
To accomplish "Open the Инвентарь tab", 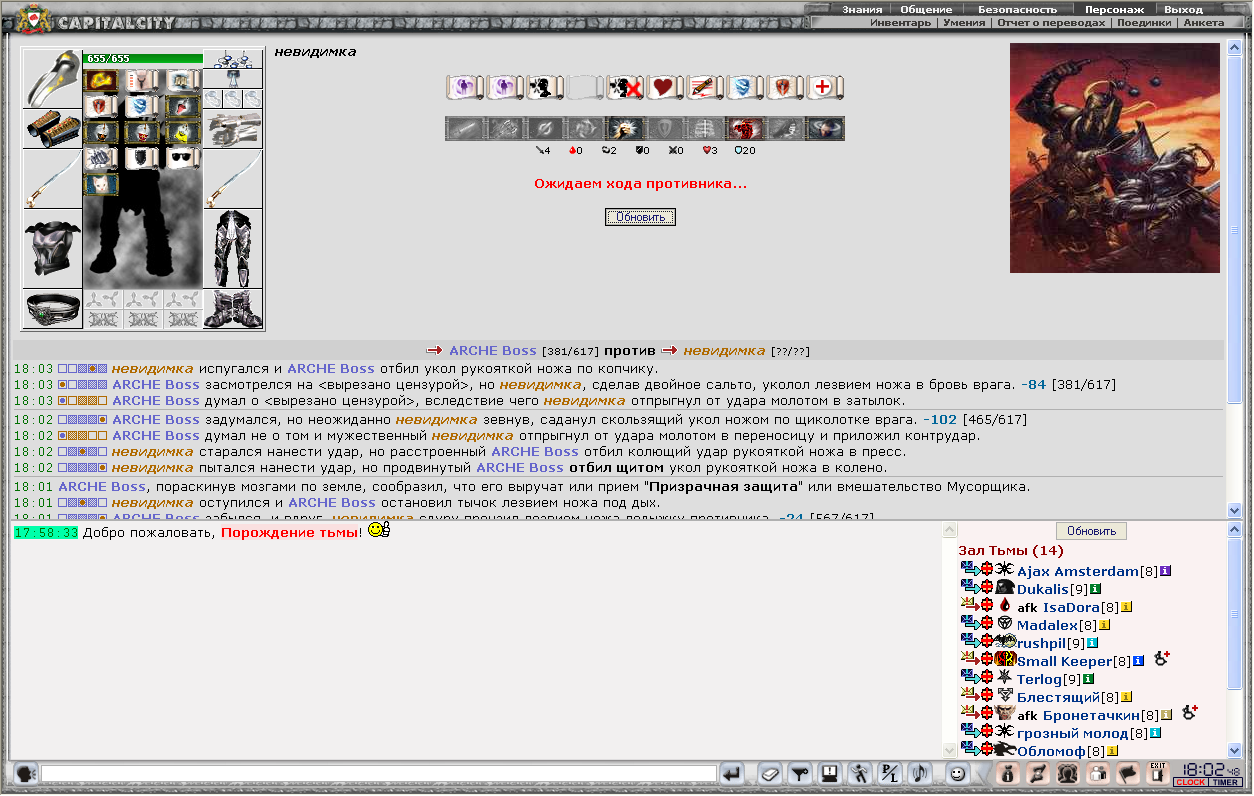I will (x=901, y=22).
